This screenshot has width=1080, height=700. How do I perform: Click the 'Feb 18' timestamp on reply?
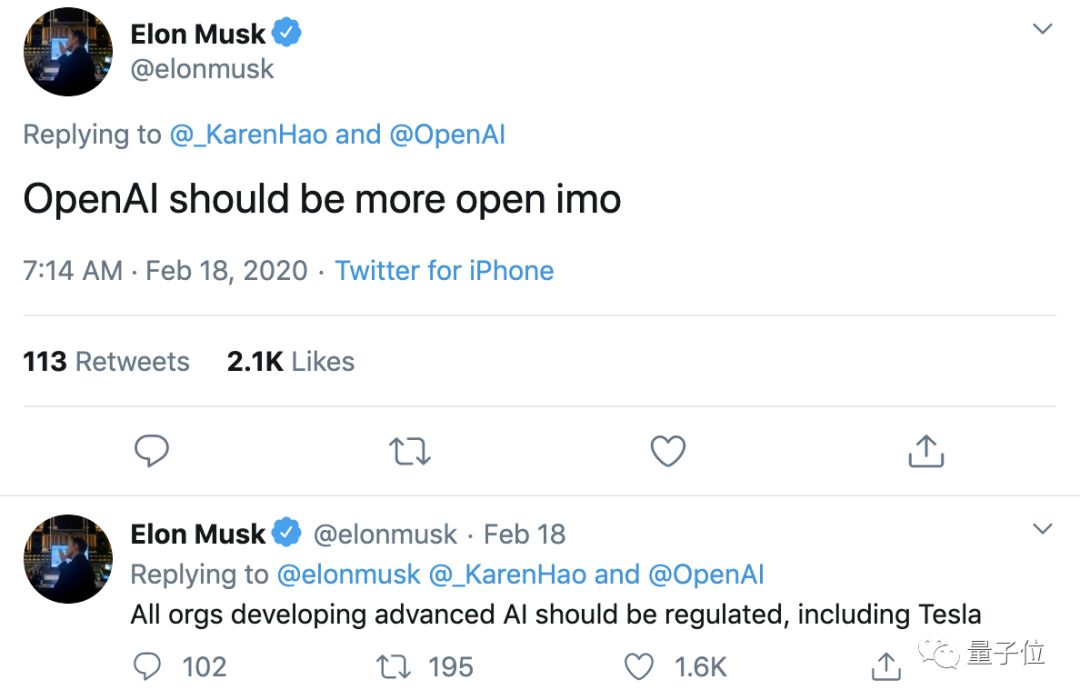[x=524, y=535]
